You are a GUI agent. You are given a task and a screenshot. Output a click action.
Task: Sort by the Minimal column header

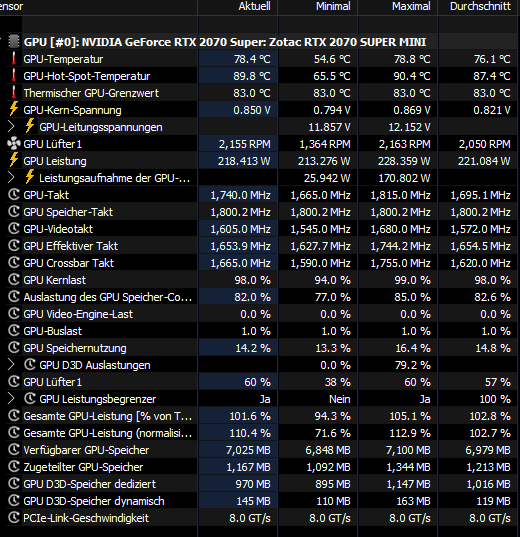[318, 7]
